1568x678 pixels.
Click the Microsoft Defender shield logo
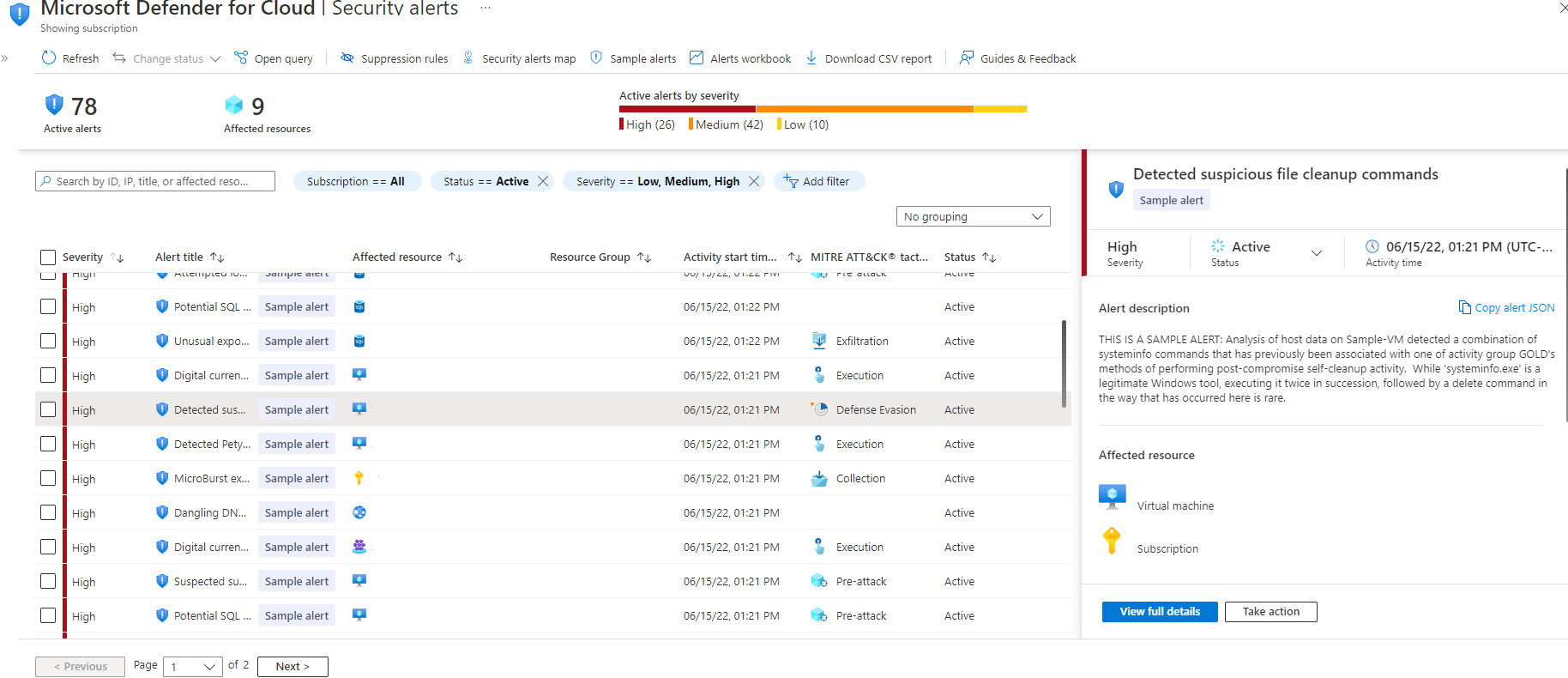[20, 13]
